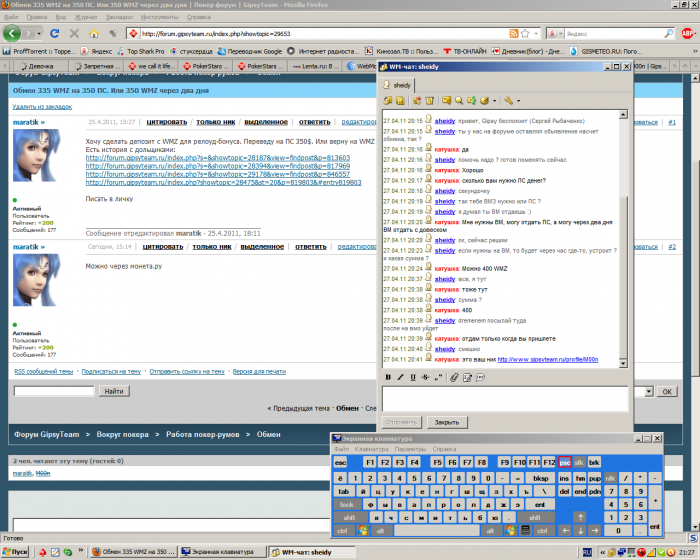
Task: Click yellow message icon in chat toolbar
Action: [x=446, y=100]
